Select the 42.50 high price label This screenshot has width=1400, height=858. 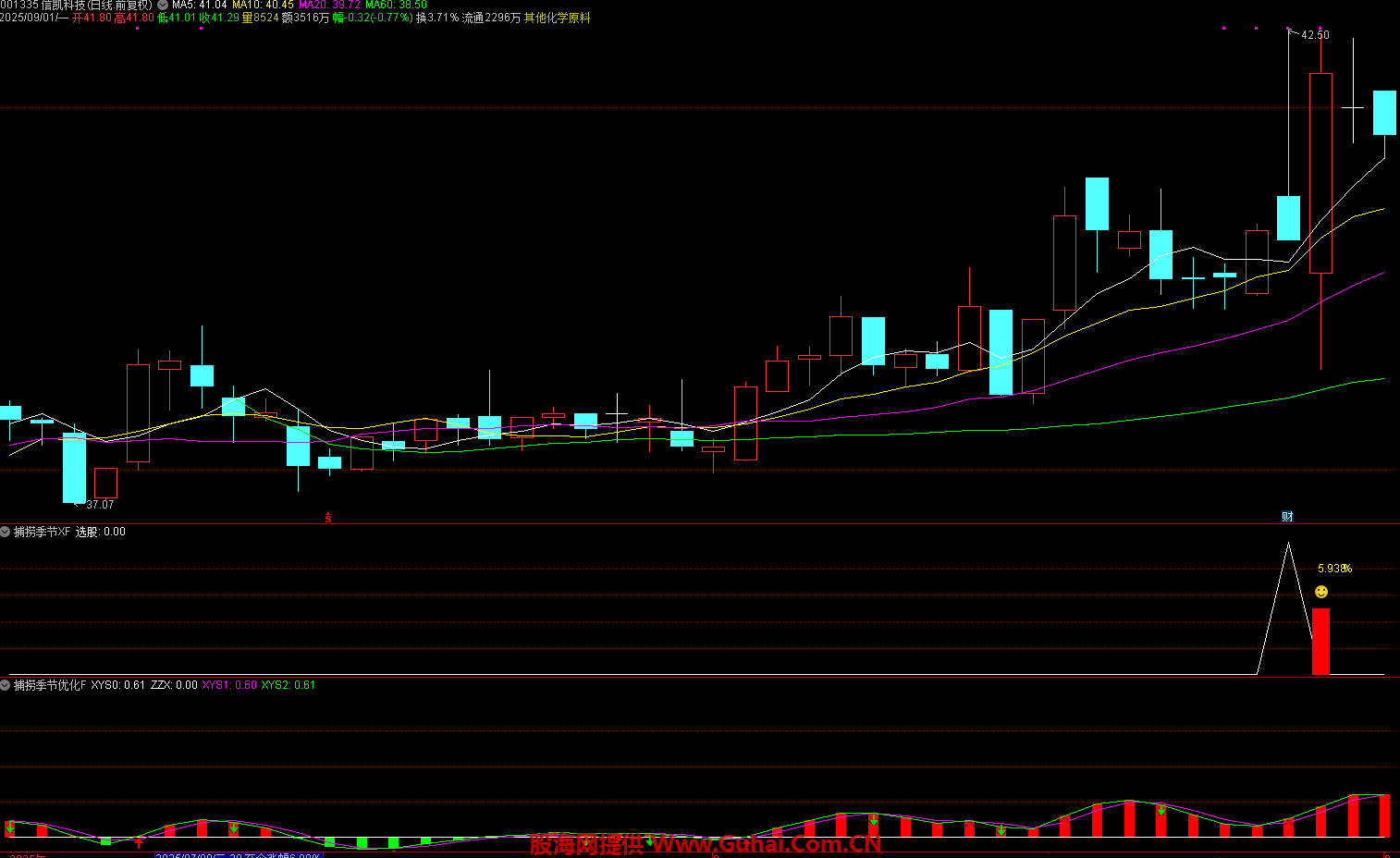pos(1315,35)
